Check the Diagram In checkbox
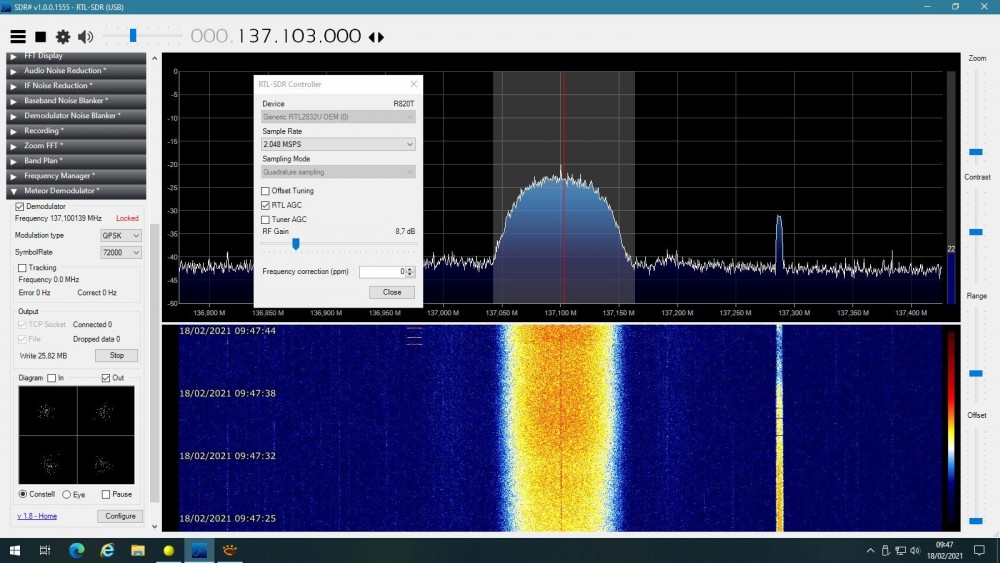The width and height of the screenshot is (1000, 563). (x=52, y=378)
